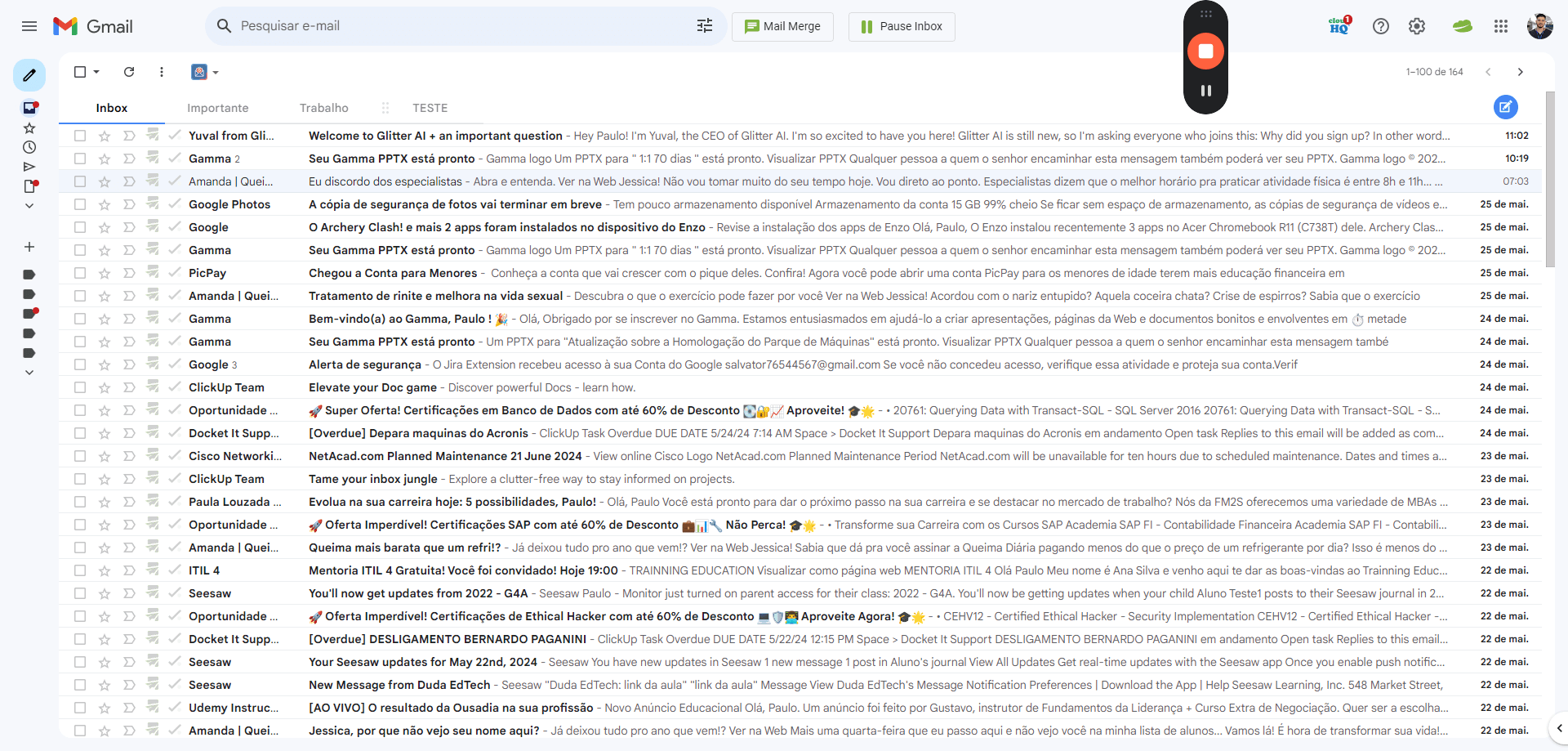1568x751 pixels.
Task: Open Gmail Help support icon
Action: pos(1381,26)
